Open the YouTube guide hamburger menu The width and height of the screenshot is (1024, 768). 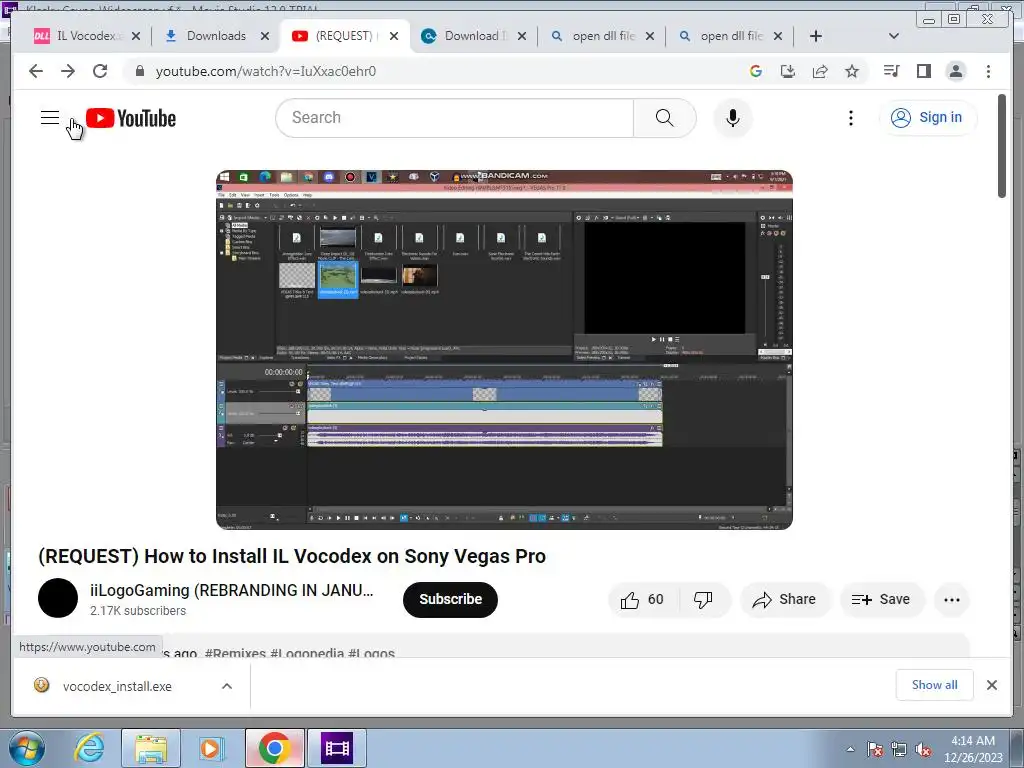(x=50, y=118)
